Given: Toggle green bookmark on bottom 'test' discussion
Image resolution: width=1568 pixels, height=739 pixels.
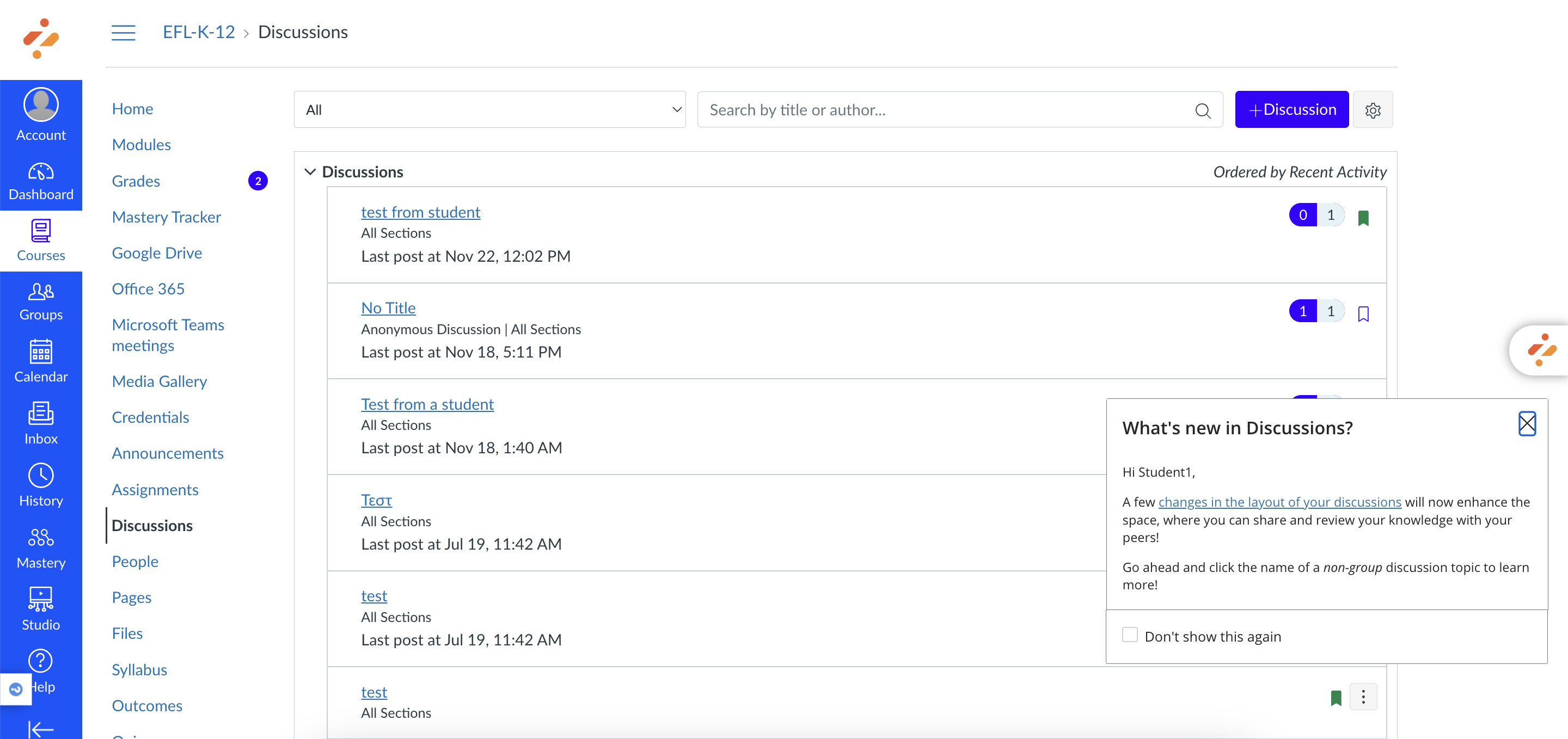Looking at the screenshot, I should (x=1336, y=698).
